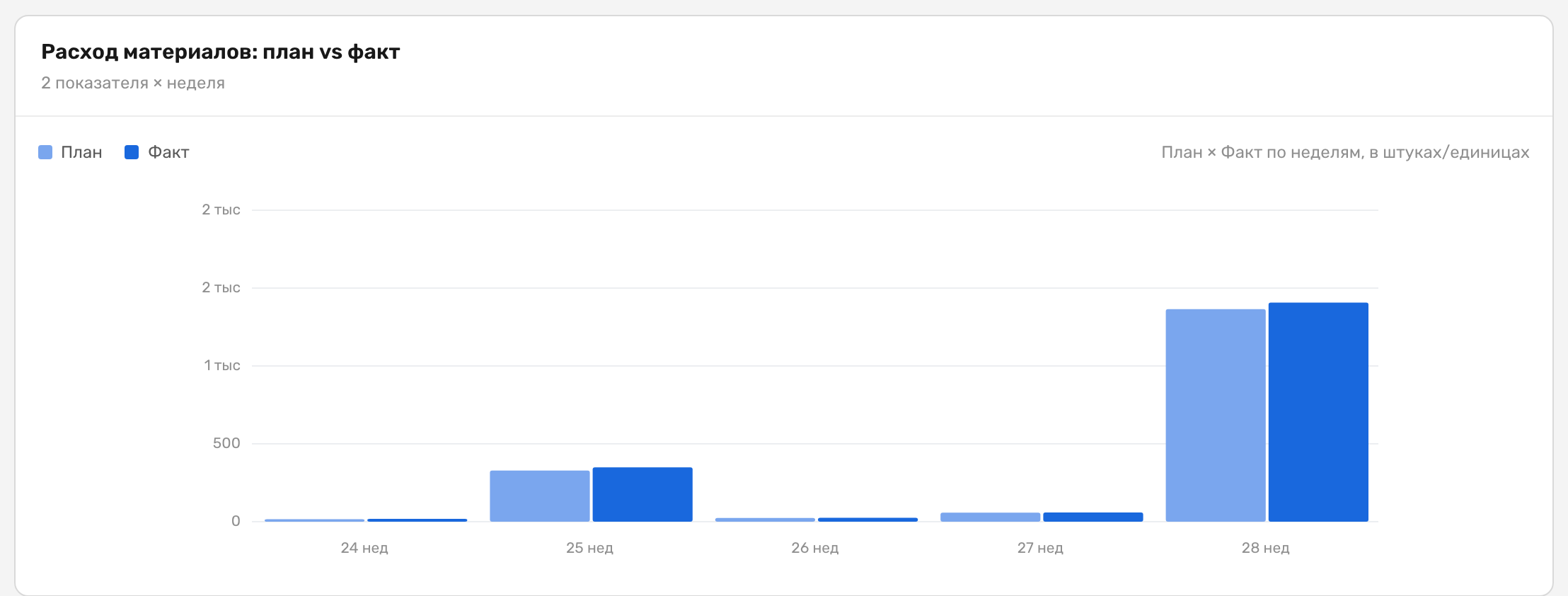Click the План × Факт по неделям caption
This screenshot has width=1568, height=596.
point(1345,152)
